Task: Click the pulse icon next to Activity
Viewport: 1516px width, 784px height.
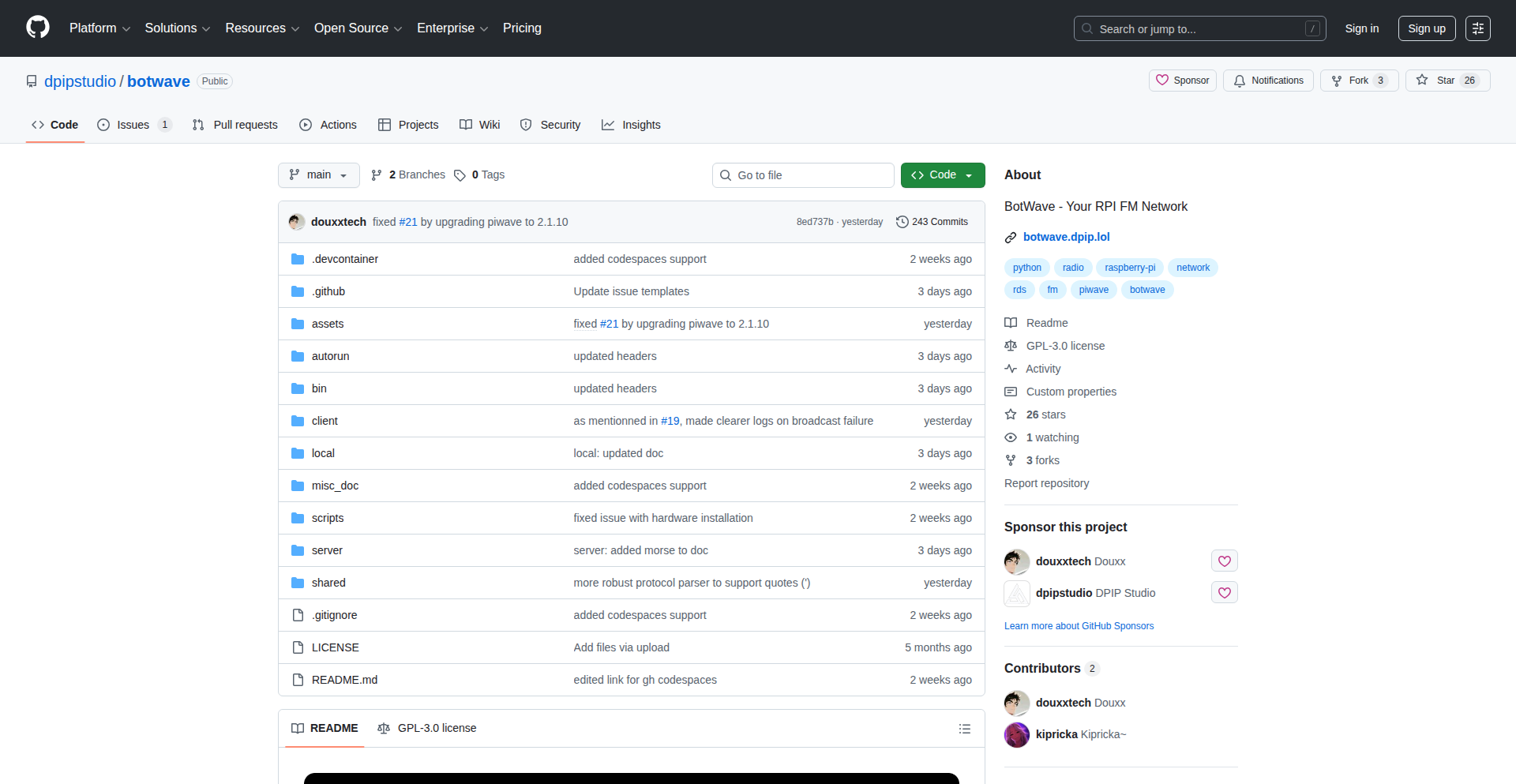Action: click(x=1011, y=369)
